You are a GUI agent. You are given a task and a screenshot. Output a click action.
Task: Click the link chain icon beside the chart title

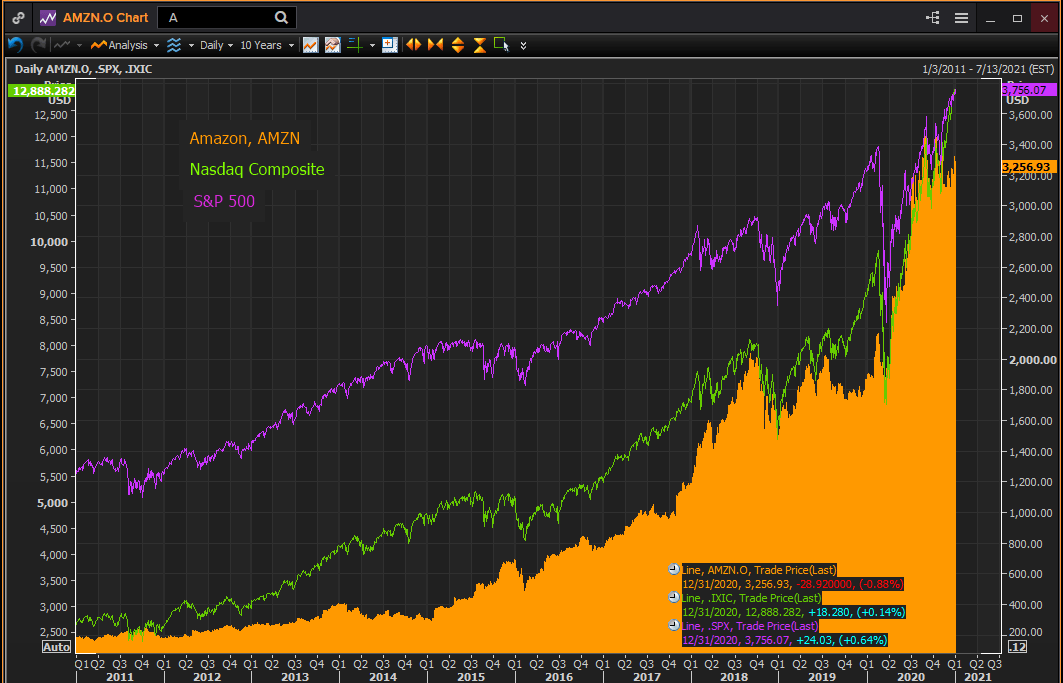pyautogui.click(x=18, y=18)
